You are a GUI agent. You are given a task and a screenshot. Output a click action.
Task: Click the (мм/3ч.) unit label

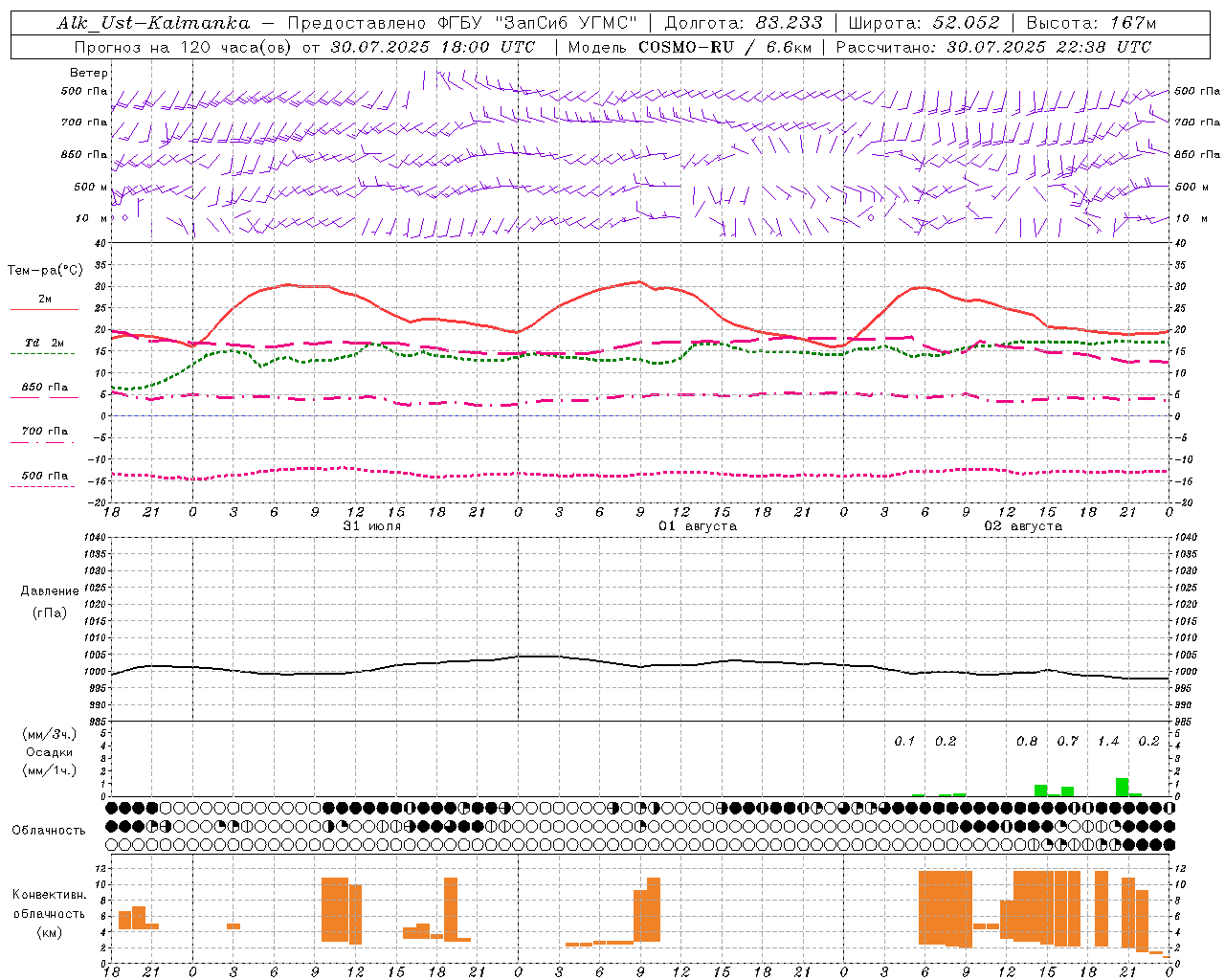coord(49,734)
